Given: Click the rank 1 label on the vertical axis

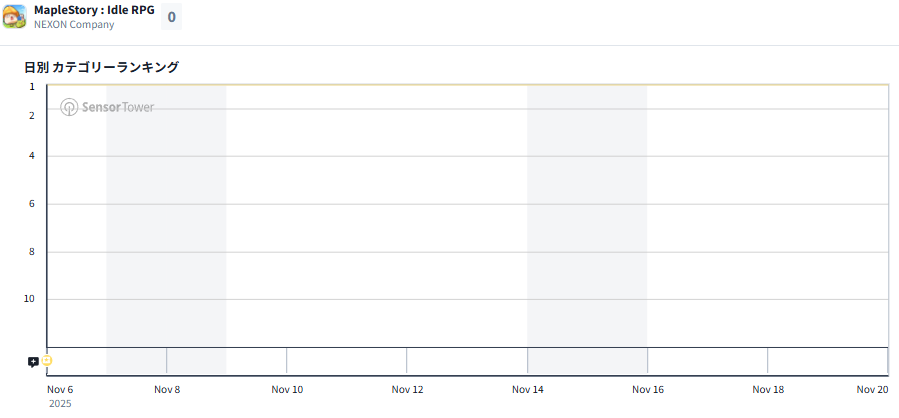Looking at the screenshot, I should click(x=32, y=87).
